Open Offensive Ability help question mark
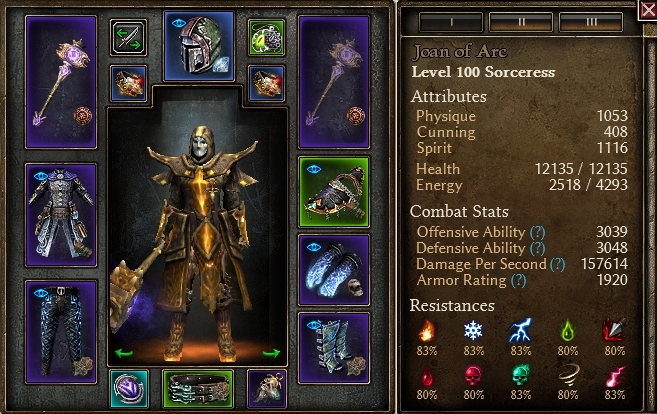 tap(538, 232)
